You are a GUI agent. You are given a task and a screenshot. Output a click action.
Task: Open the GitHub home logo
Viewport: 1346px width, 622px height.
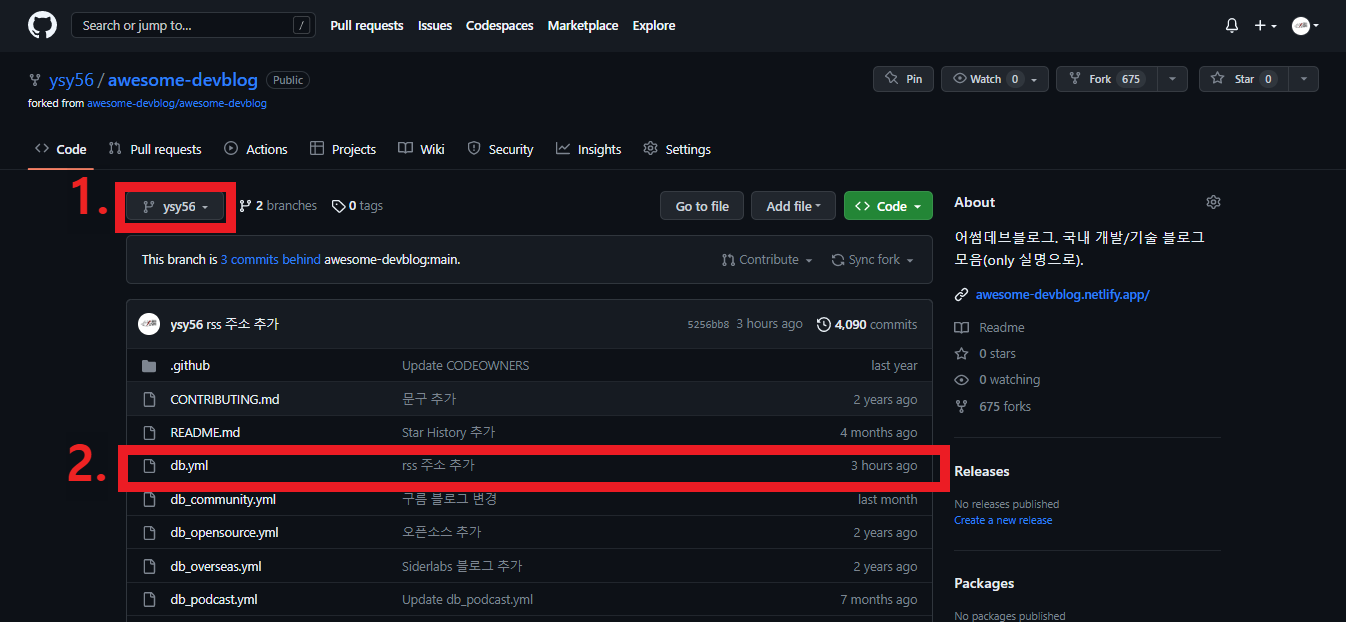pos(42,25)
